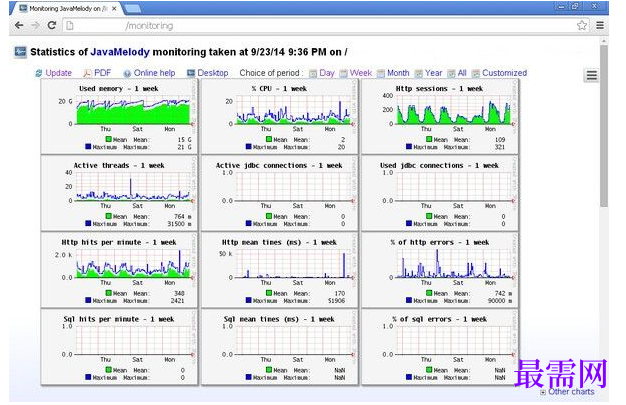
Task: Expand the Other charts section
Action: 567,392
